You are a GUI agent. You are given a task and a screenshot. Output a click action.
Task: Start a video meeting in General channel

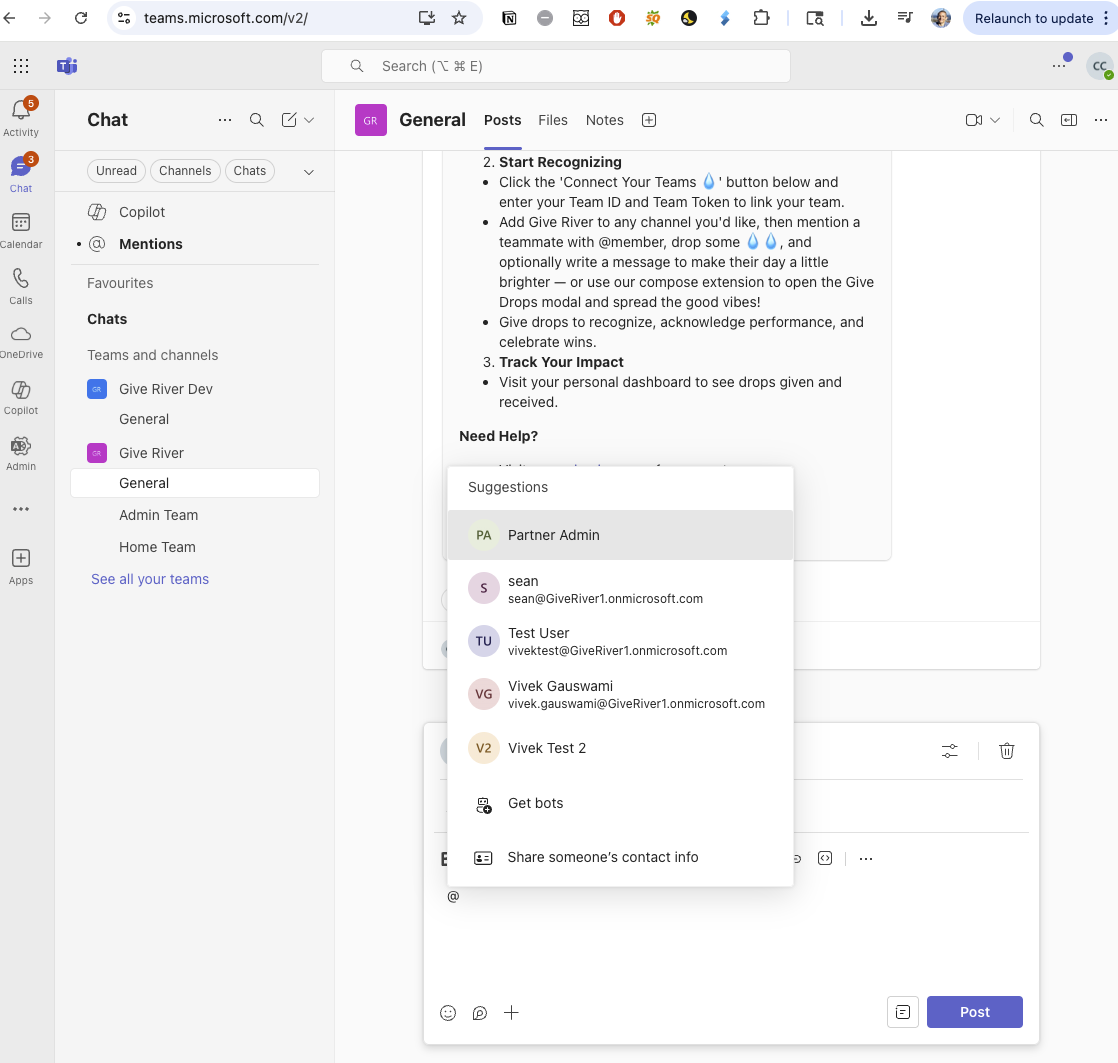[973, 120]
